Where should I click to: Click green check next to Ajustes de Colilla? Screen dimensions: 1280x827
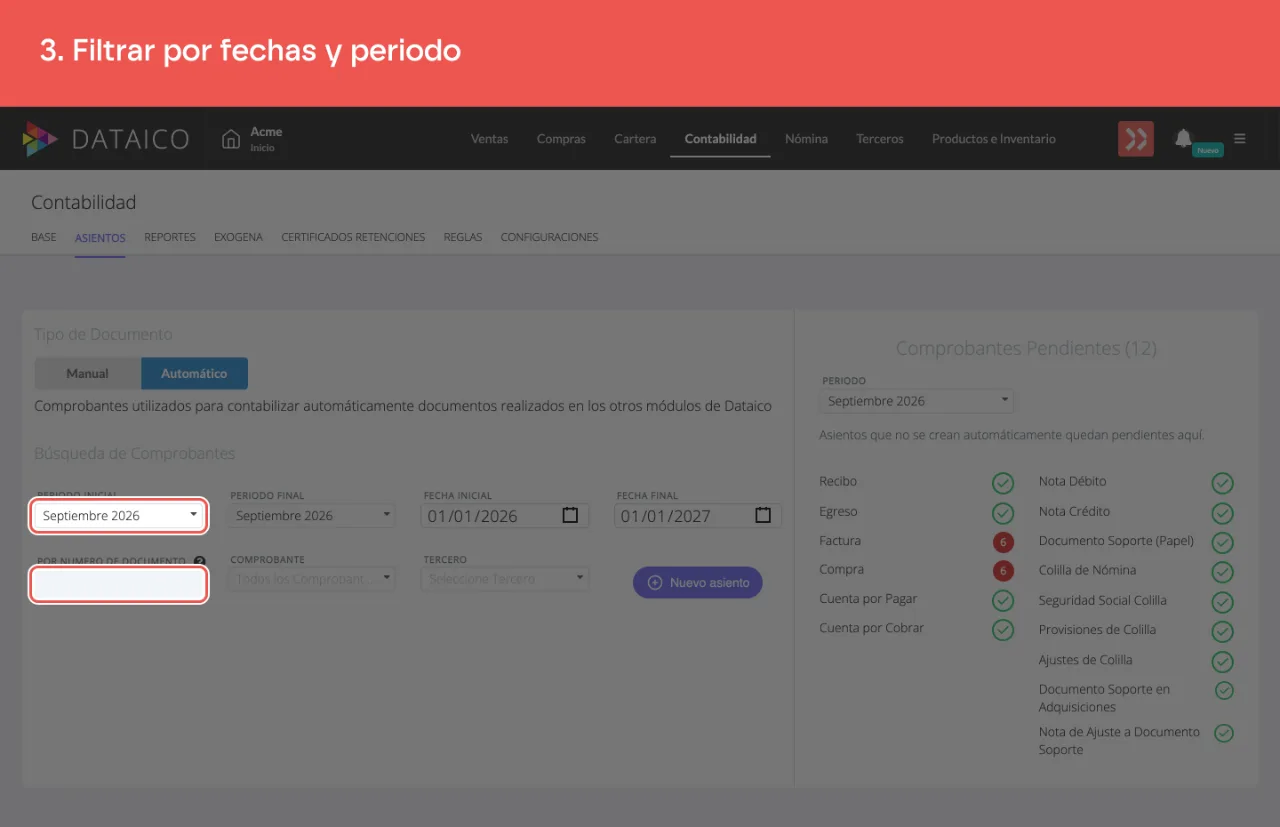[x=1222, y=661]
